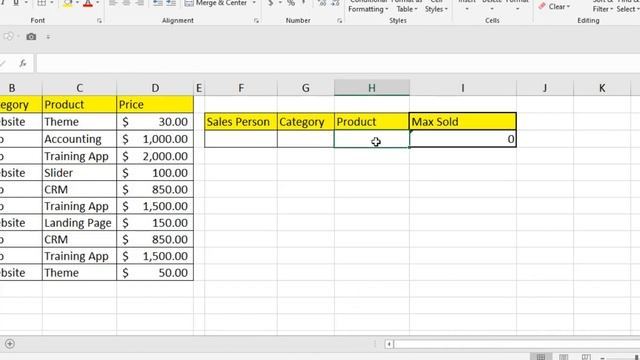The height and width of the screenshot is (360, 640).
Task: Select the Max Sold header cell
Action: (x=463, y=122)
